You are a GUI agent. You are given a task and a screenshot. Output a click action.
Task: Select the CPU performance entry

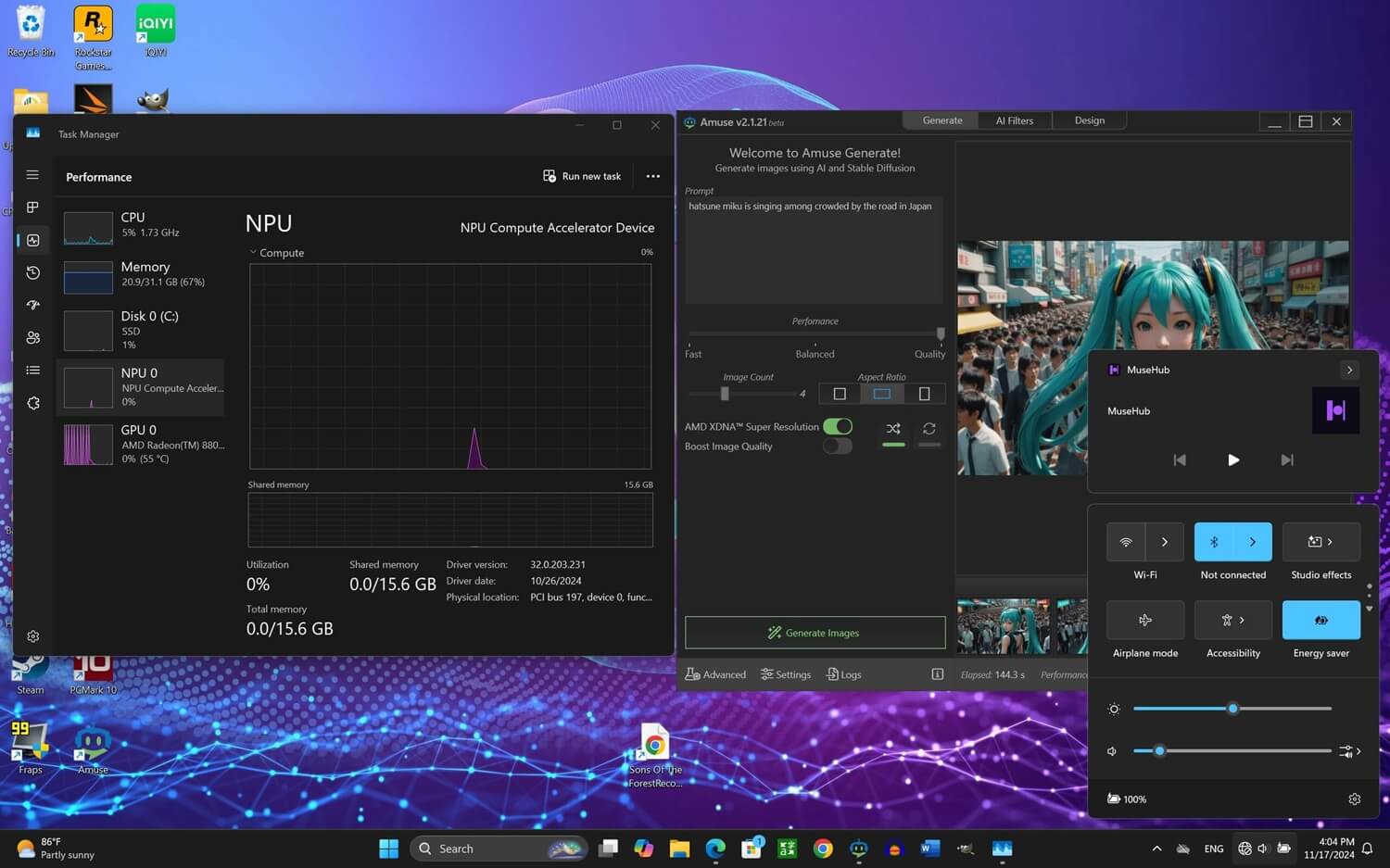(141, 226)
